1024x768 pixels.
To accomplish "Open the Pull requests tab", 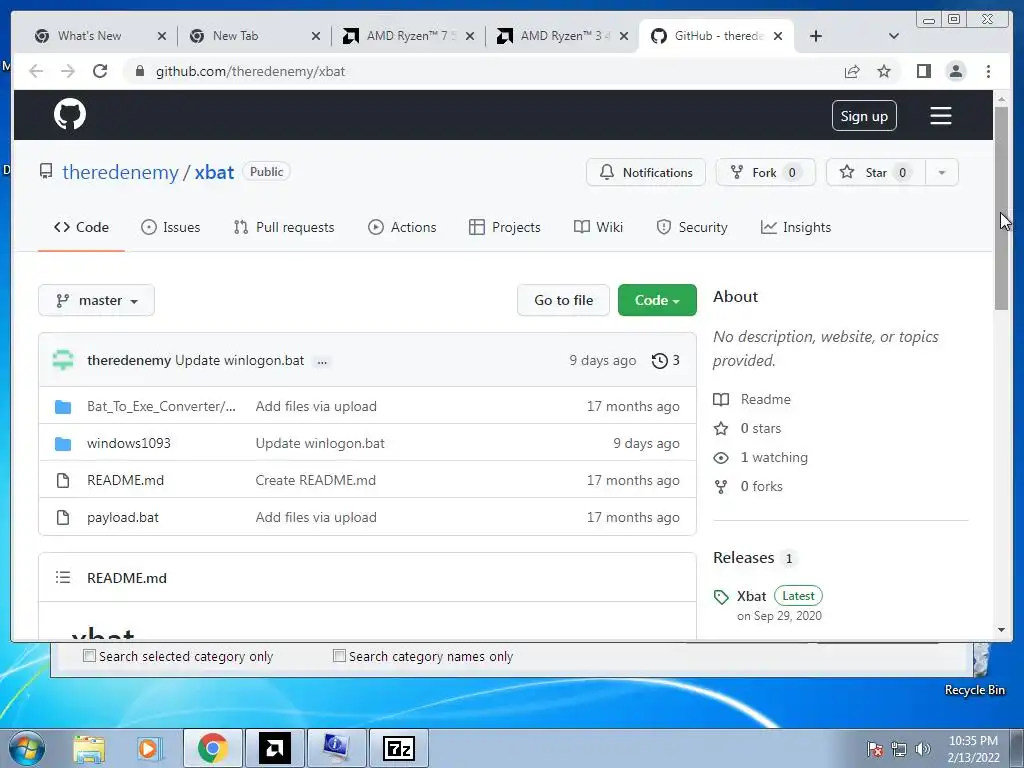I will click(x=283, y=227).
